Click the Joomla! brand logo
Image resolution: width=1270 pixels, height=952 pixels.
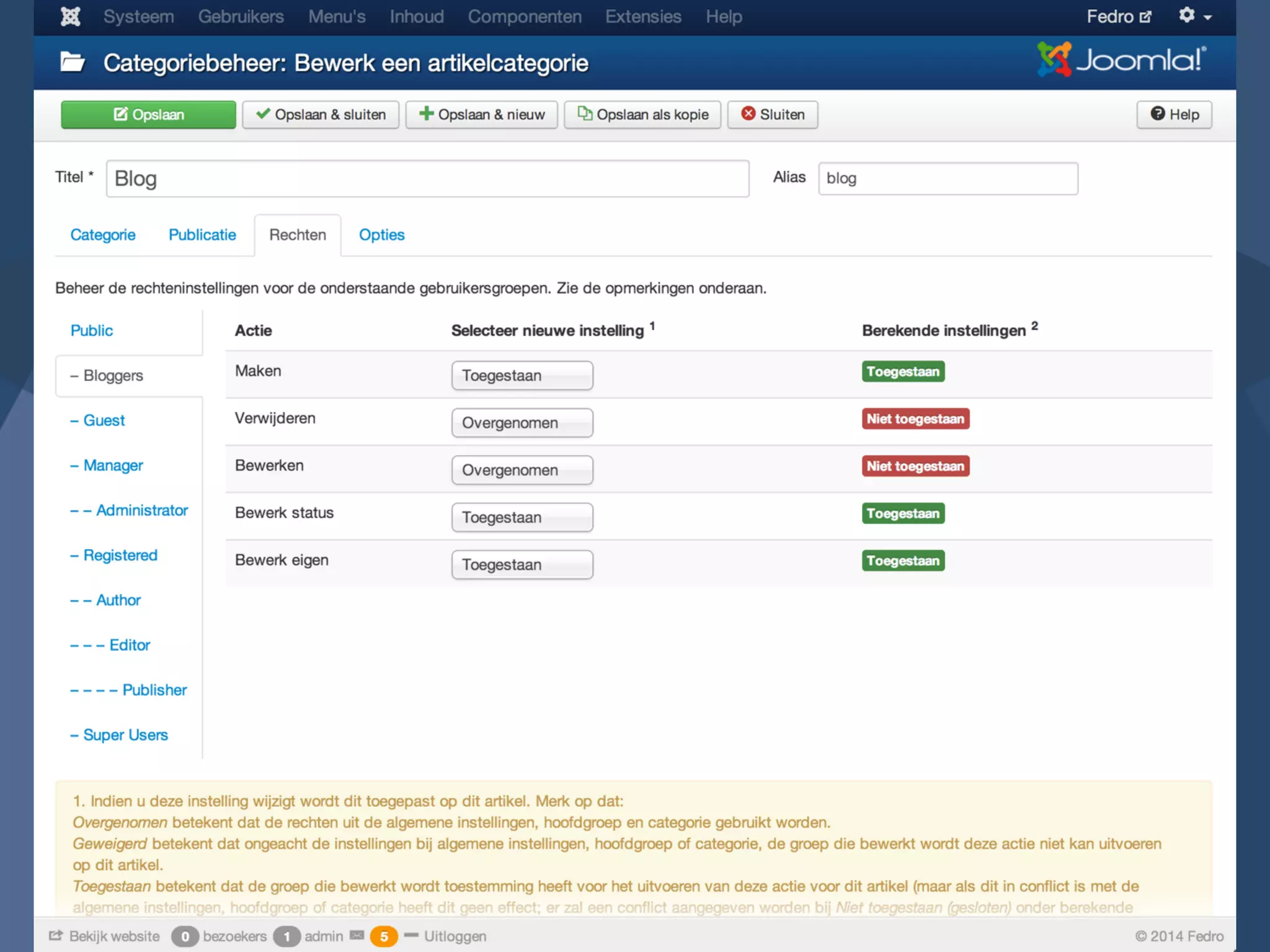click(1122, 59)
